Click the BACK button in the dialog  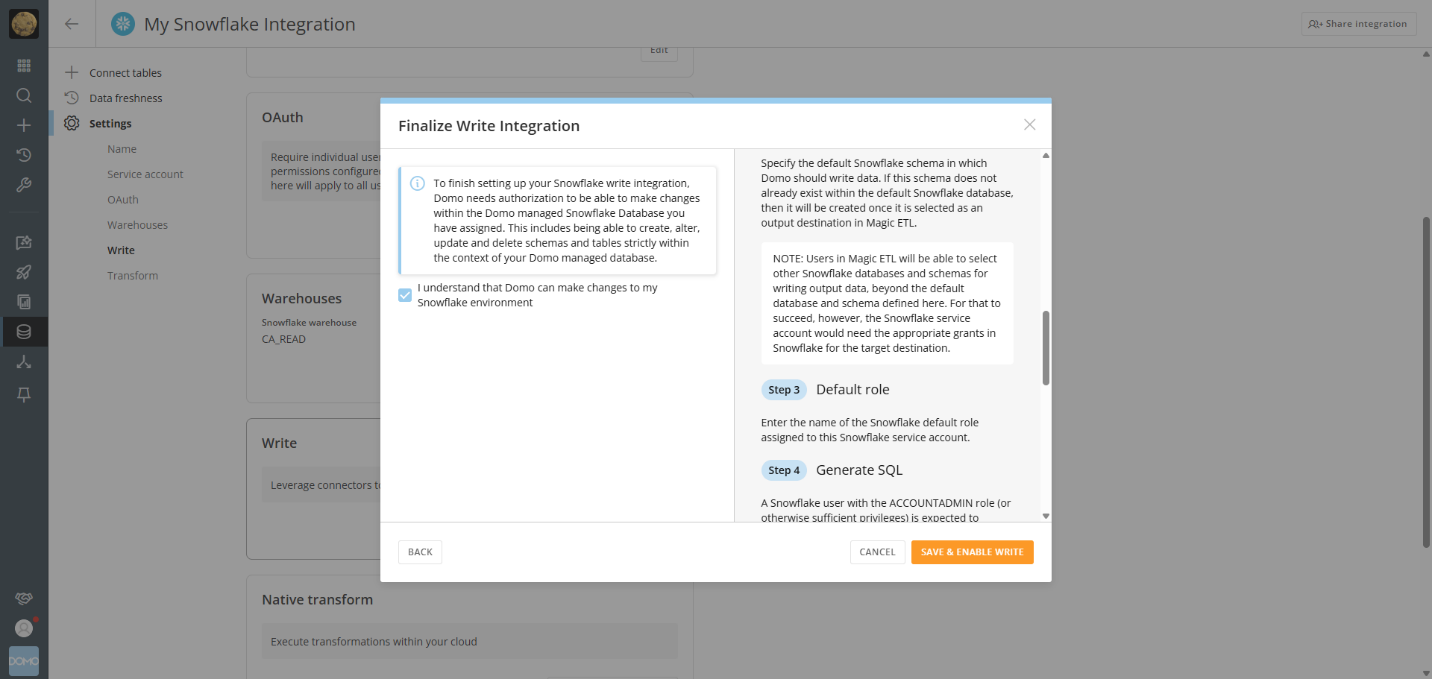pyautogui.click(x=420, y=552)
